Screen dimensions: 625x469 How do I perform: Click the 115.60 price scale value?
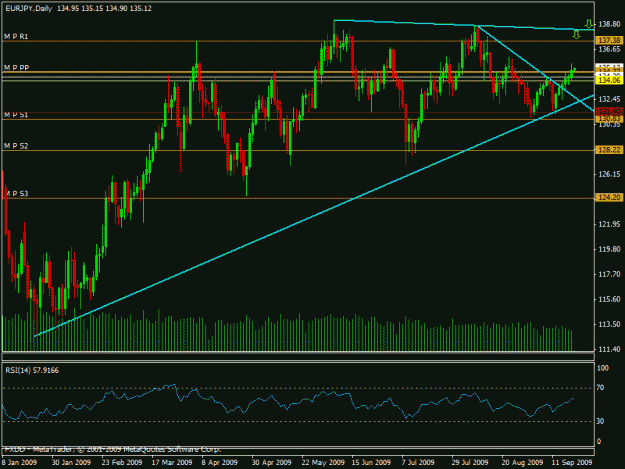(x=609, y=299)
